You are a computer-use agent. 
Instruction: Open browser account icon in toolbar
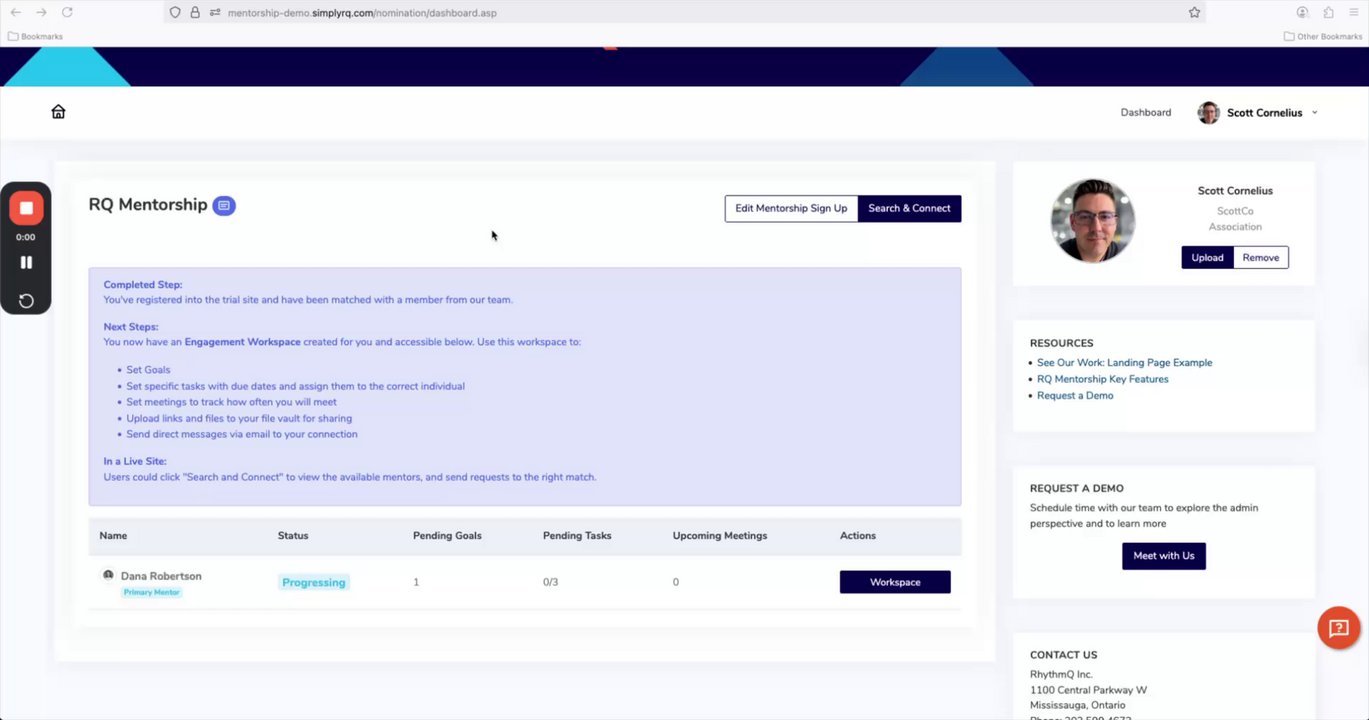pyautogui.click(x=1302, y=12)
